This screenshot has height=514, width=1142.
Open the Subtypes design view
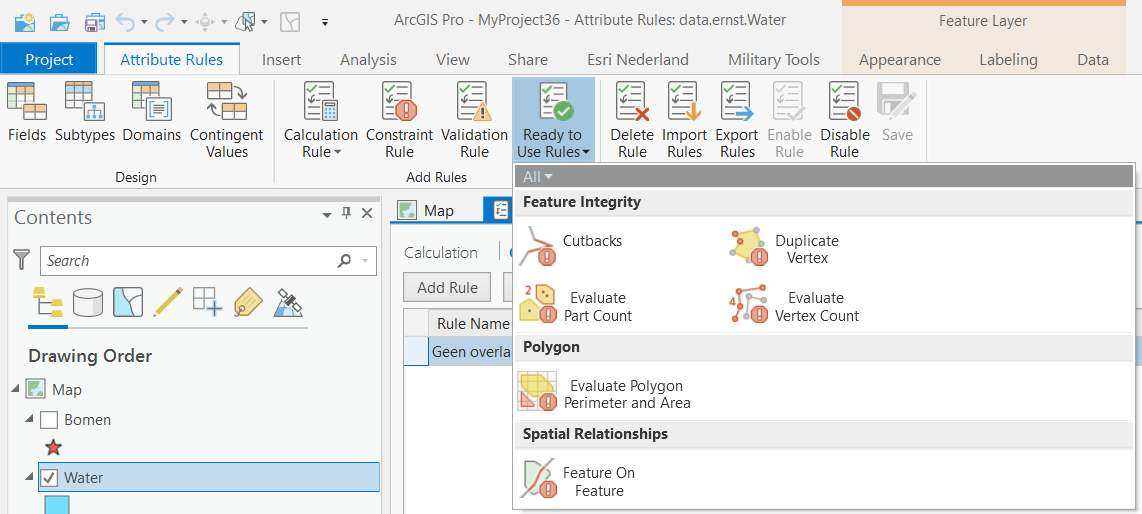pyautogui.click(x=84, y=113)
